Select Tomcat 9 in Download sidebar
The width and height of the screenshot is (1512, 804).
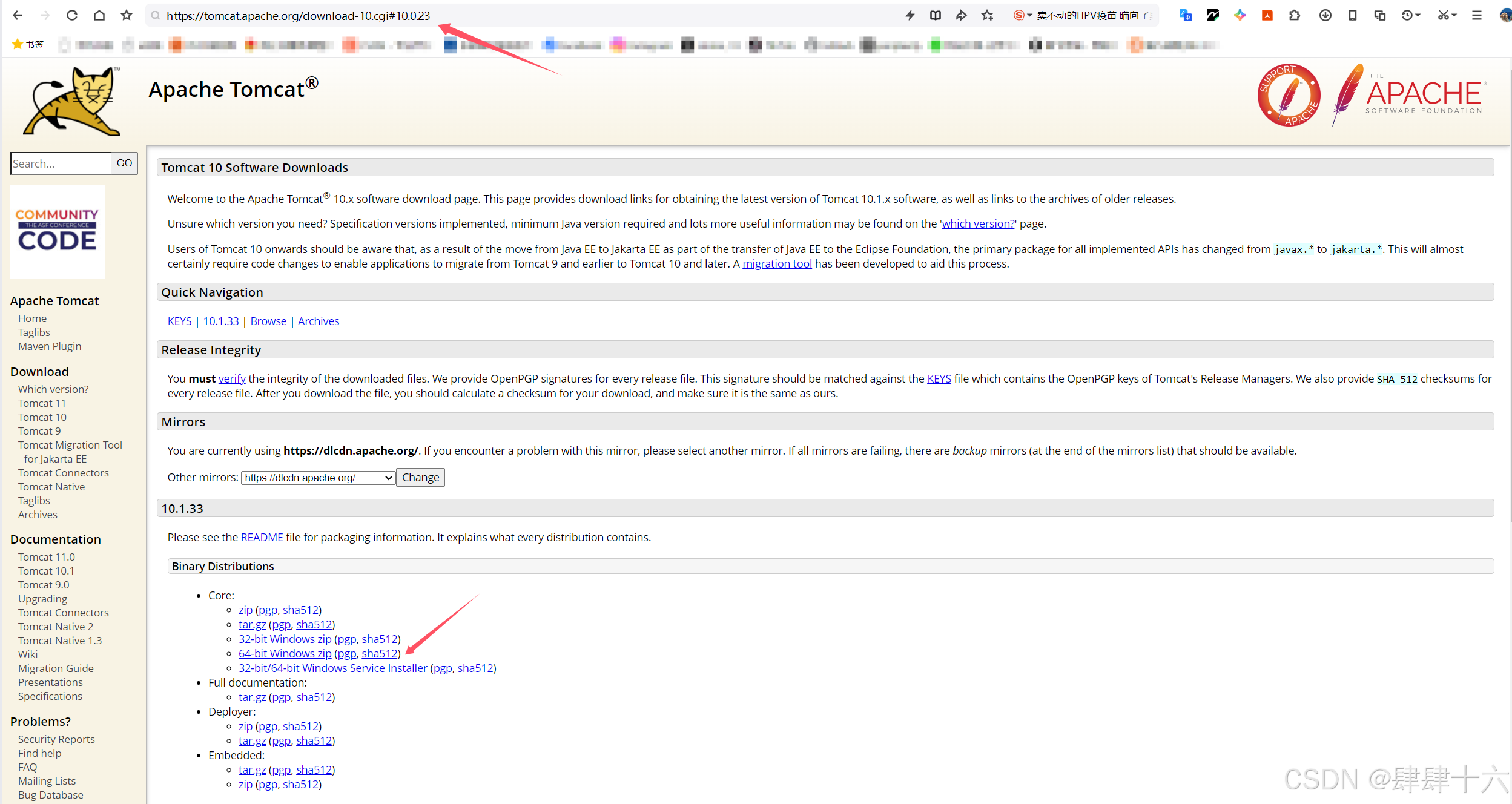pos(39,430)
